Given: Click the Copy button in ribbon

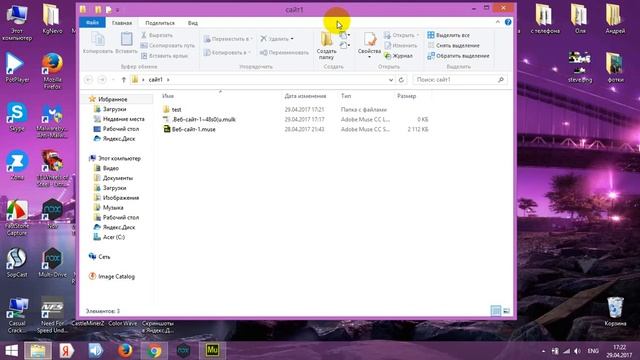Looking at the screenshot, I should pyautogui.click(x=98, y=43).
